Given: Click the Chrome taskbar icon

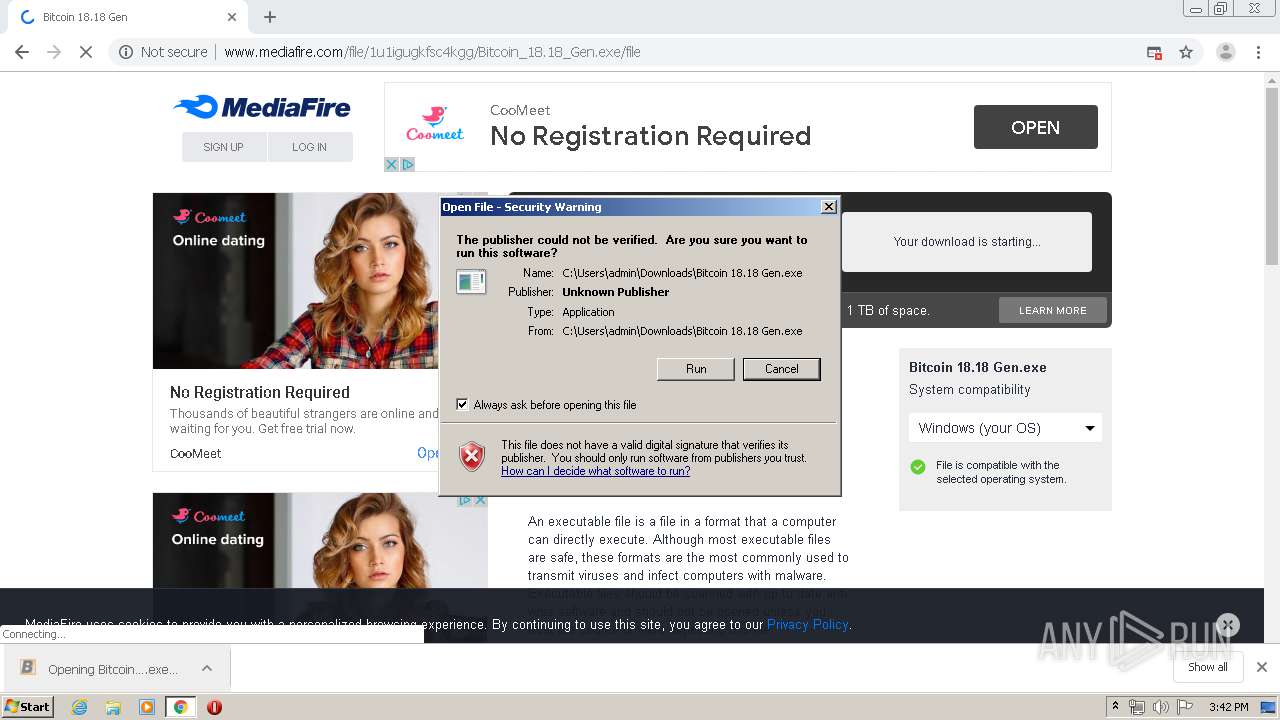Looking at the screenshot, I should [180, 707].
